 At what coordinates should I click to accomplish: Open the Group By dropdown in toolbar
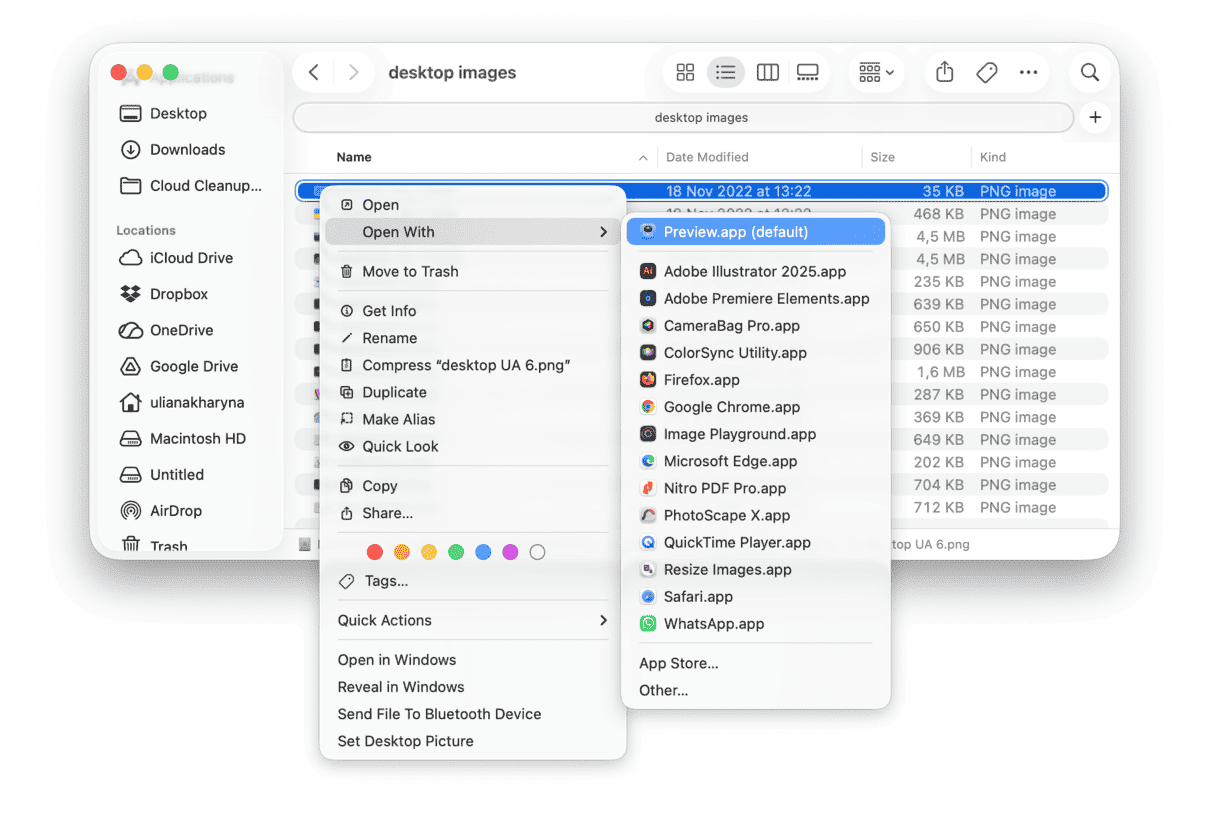coord(877,72)
